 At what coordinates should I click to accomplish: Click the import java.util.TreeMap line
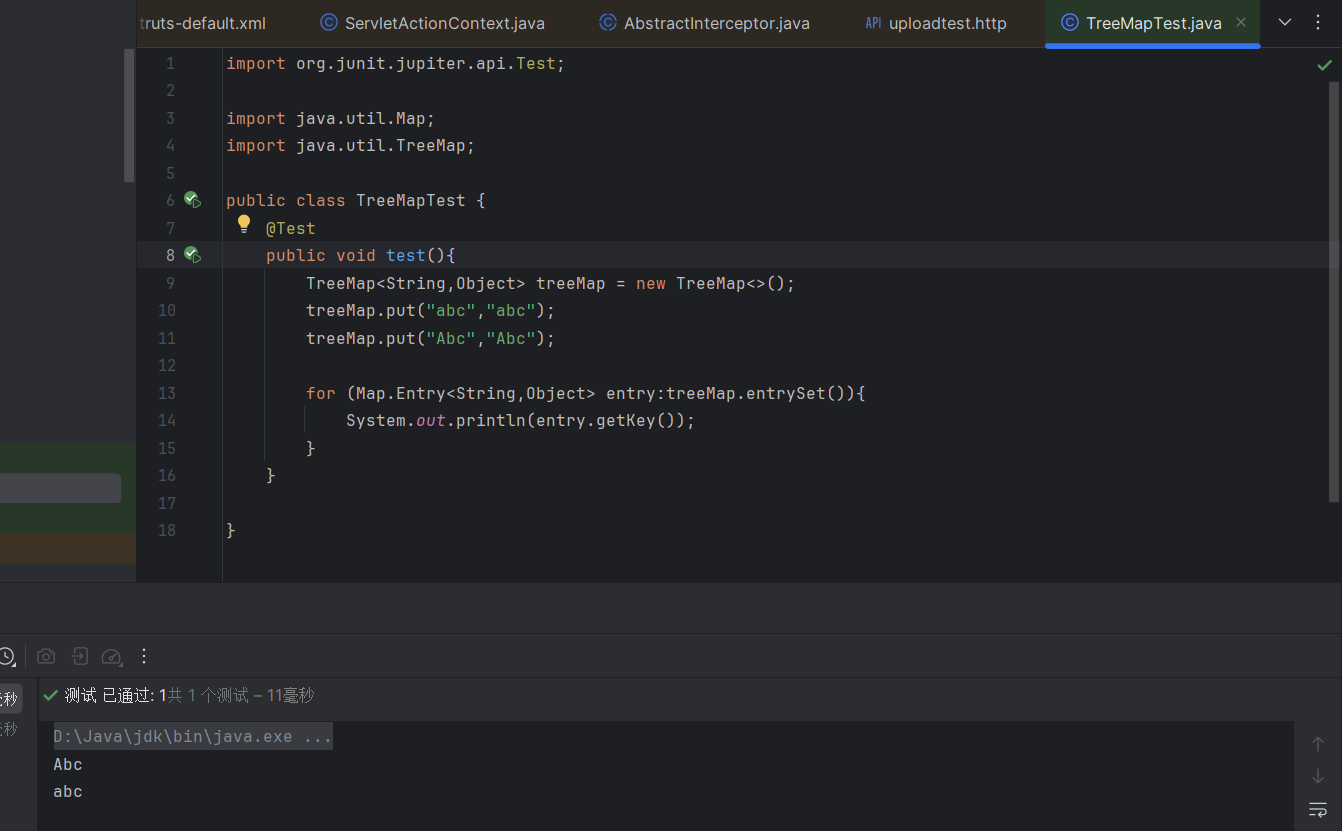(x=351, y=145)
